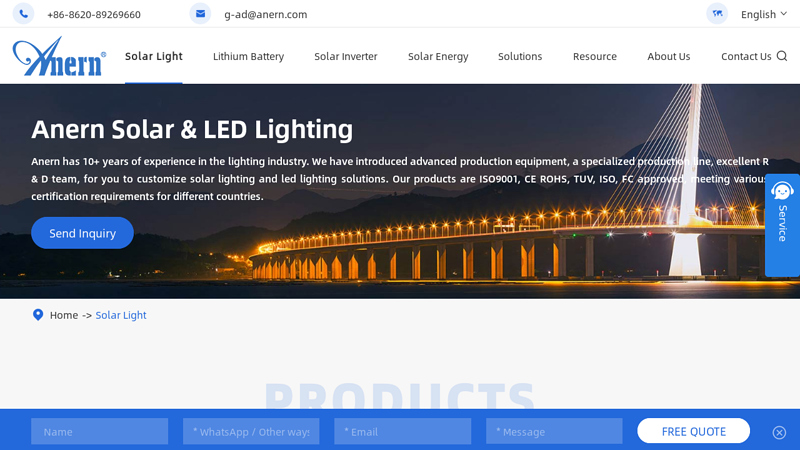Click the phone icon in top bar
The height and width of the screenshot is (450, 800).
pos(23,14)
